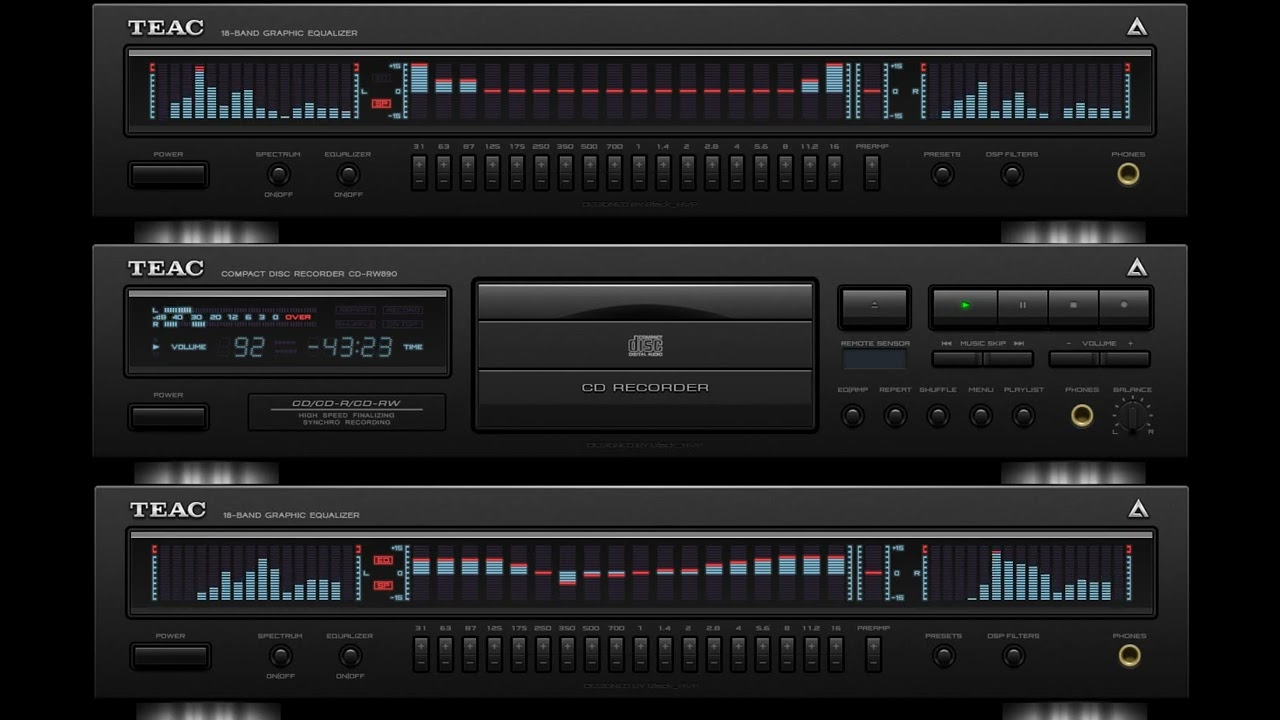Viewport: 1280px width, 720px height.
Task: Hit the record button on the CD recorder
Action: pyautogui.click(x=1124, y=306)
